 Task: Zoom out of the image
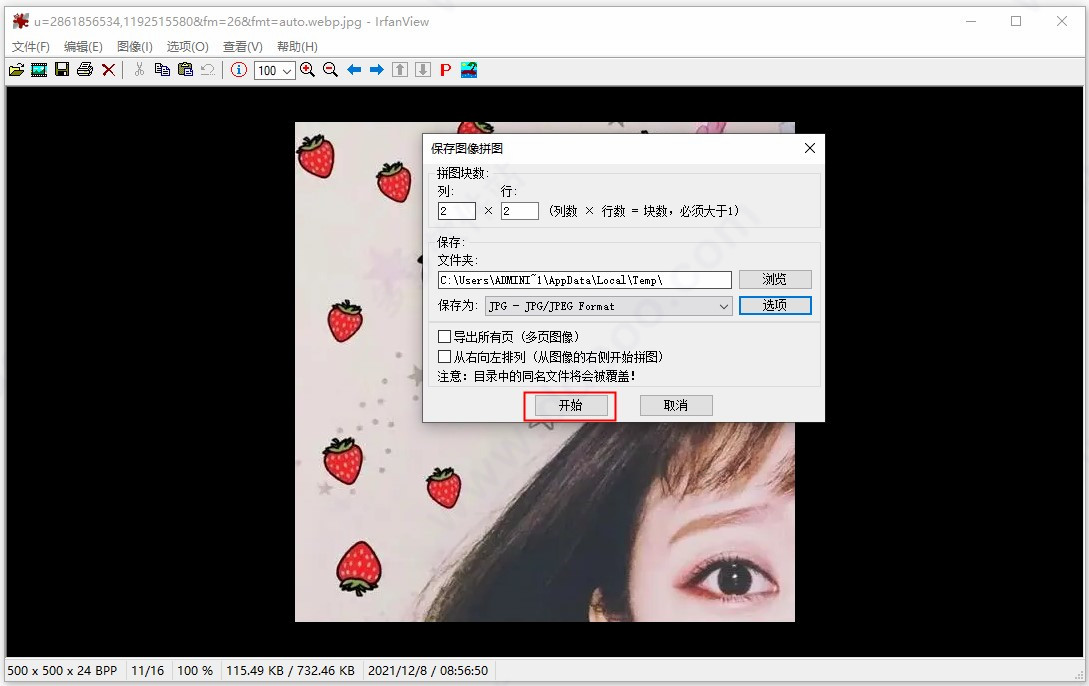pyautogui.click(x=330, y=69)
